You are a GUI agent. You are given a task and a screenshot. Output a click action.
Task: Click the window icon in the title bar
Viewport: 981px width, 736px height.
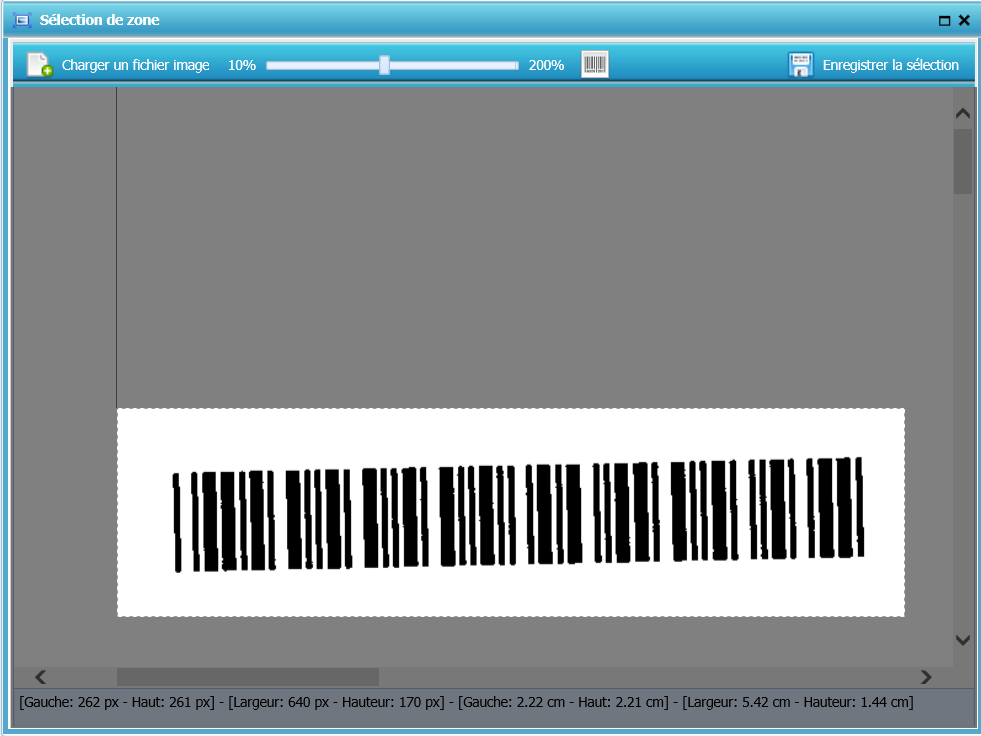[x=22, y=20]
